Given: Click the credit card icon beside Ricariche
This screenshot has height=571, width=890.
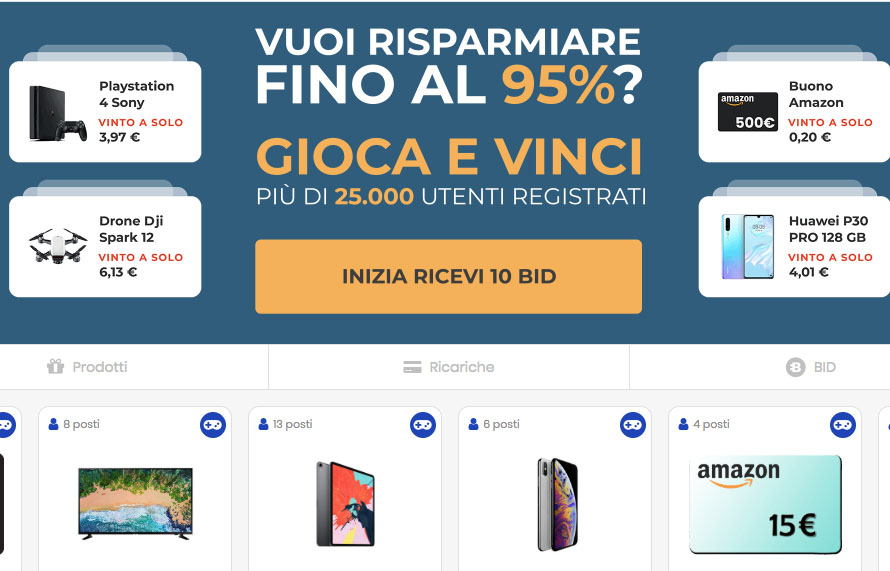Looking at the screenshot, I should 412,367.
